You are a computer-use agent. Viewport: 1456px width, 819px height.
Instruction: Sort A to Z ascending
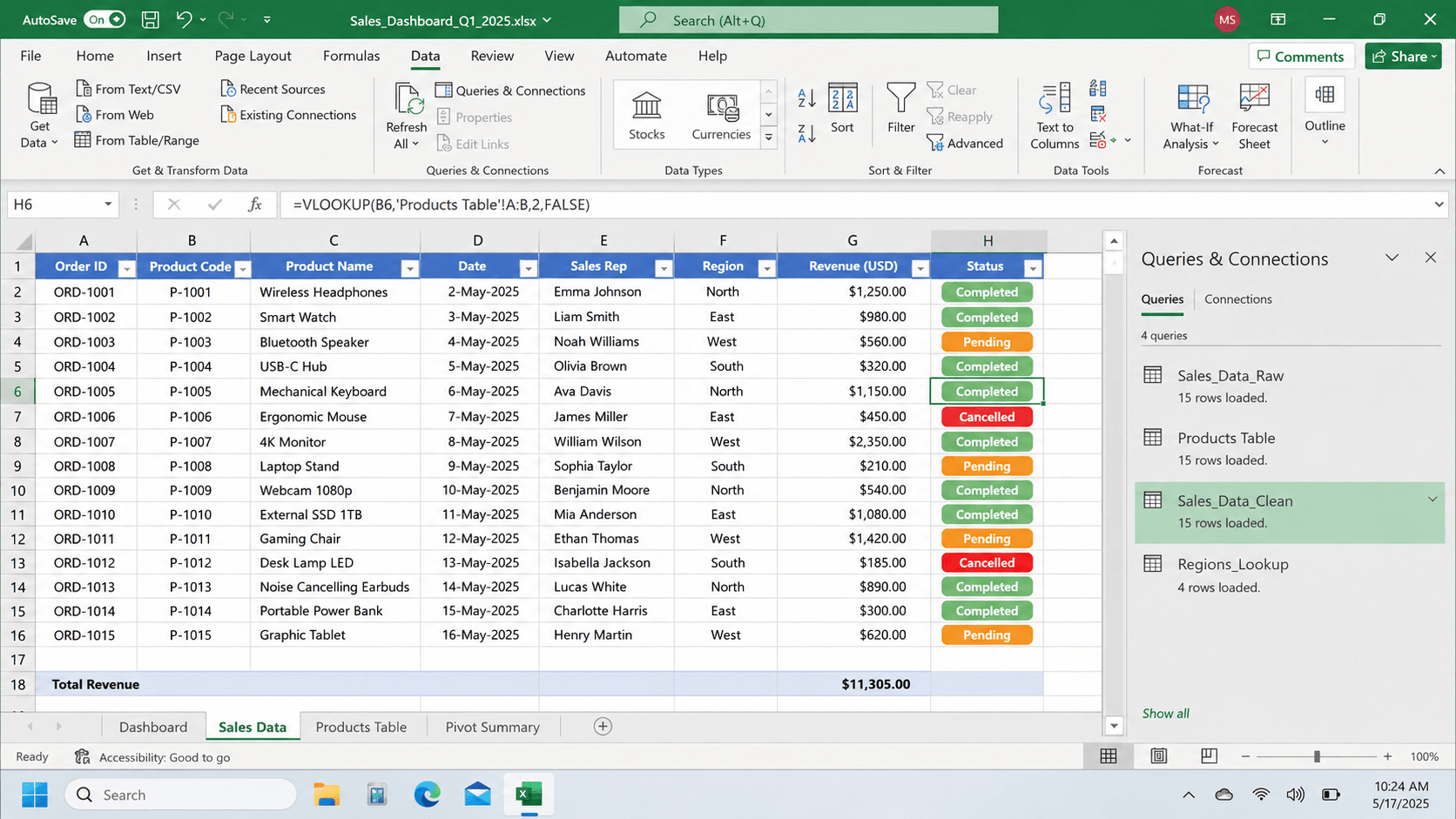pyautogui.click(x=806, y=97)
